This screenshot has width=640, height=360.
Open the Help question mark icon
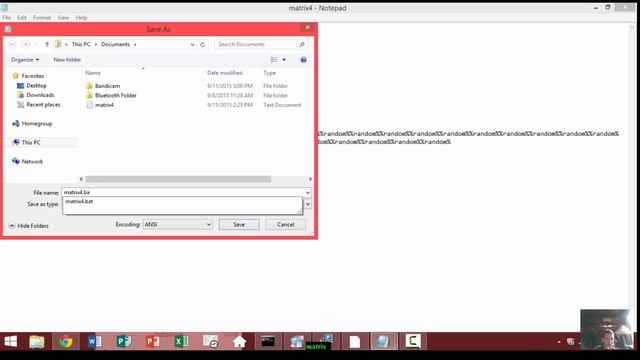[303, 60]
